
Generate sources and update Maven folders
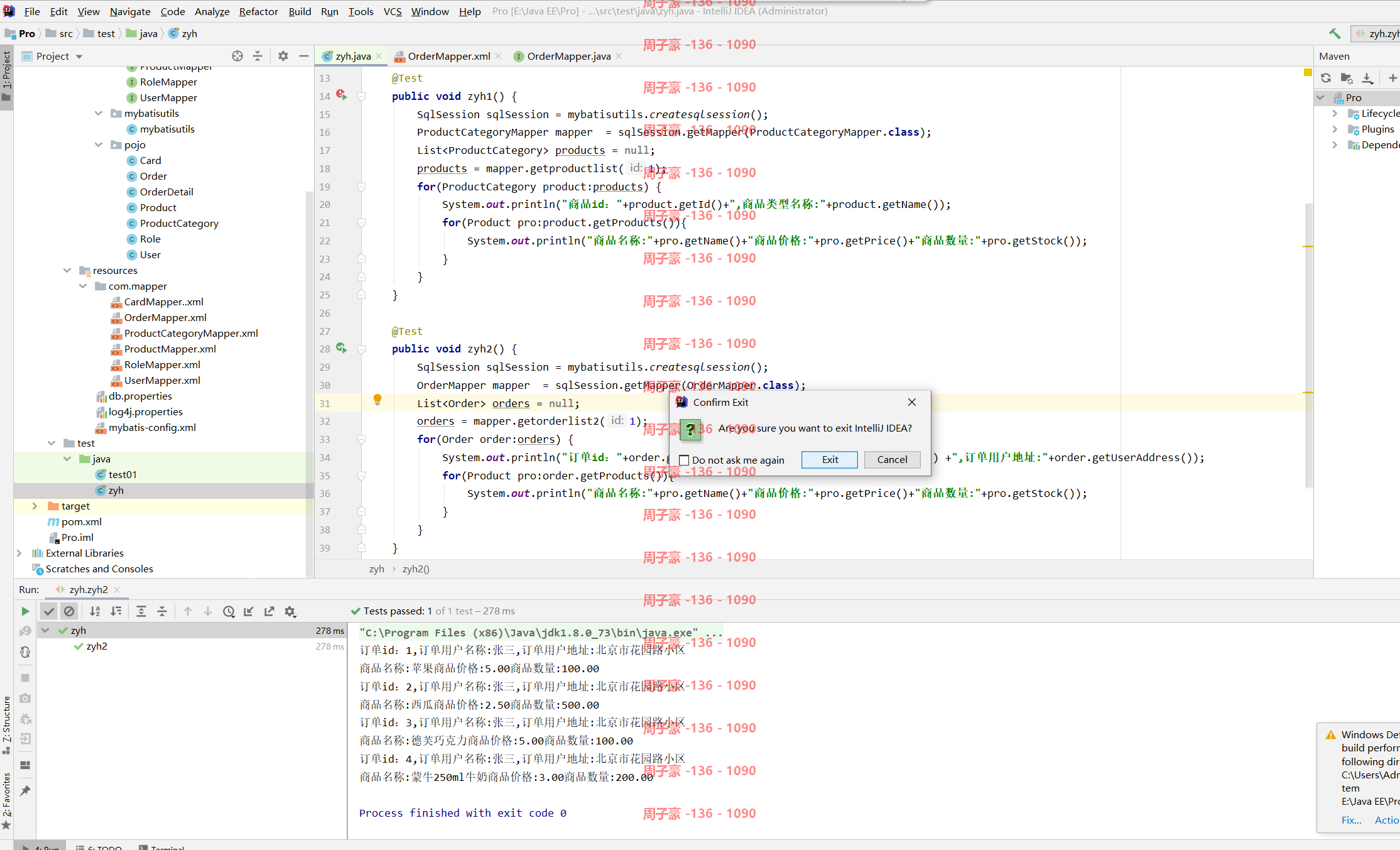pos(1347,78)
